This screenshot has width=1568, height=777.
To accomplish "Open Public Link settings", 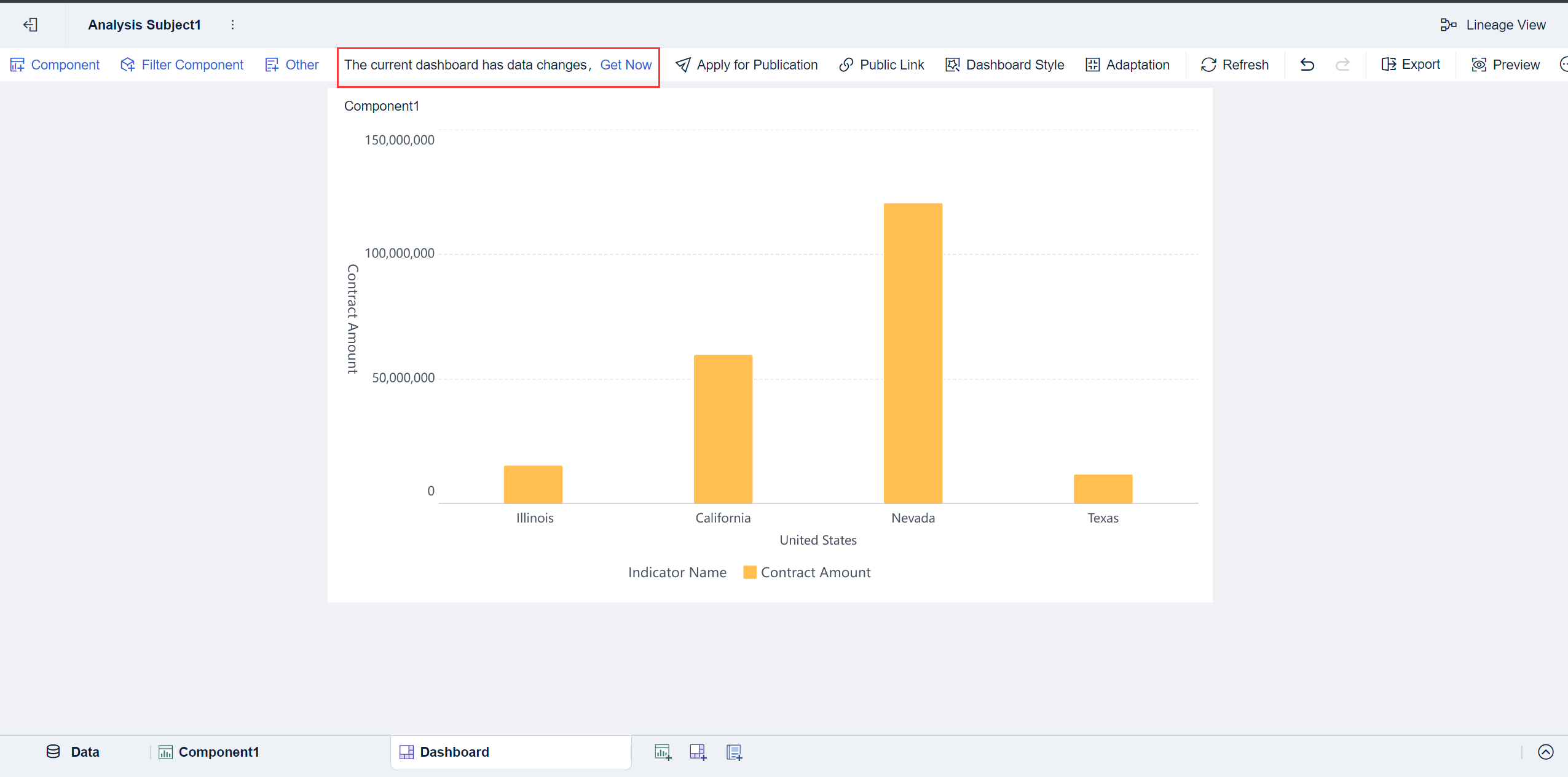I will tap(880, 65).
